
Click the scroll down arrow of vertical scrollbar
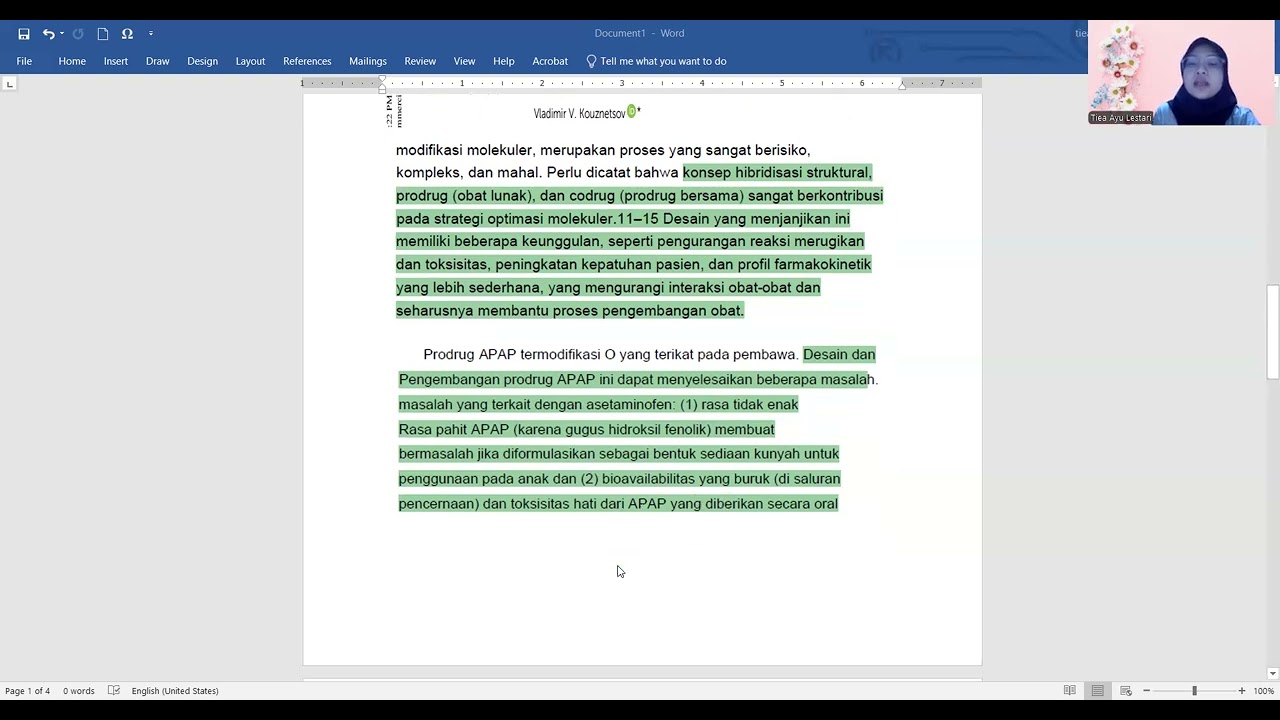(1272, 674)
